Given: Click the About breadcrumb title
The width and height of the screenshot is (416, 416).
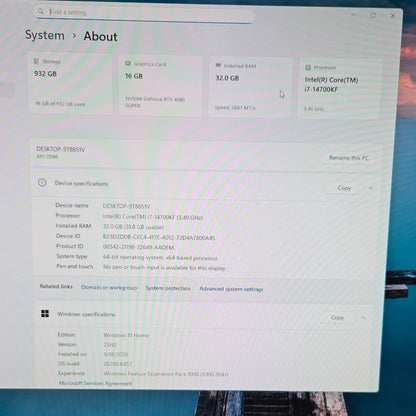Looking at the screenshot, I should point(100,36).
